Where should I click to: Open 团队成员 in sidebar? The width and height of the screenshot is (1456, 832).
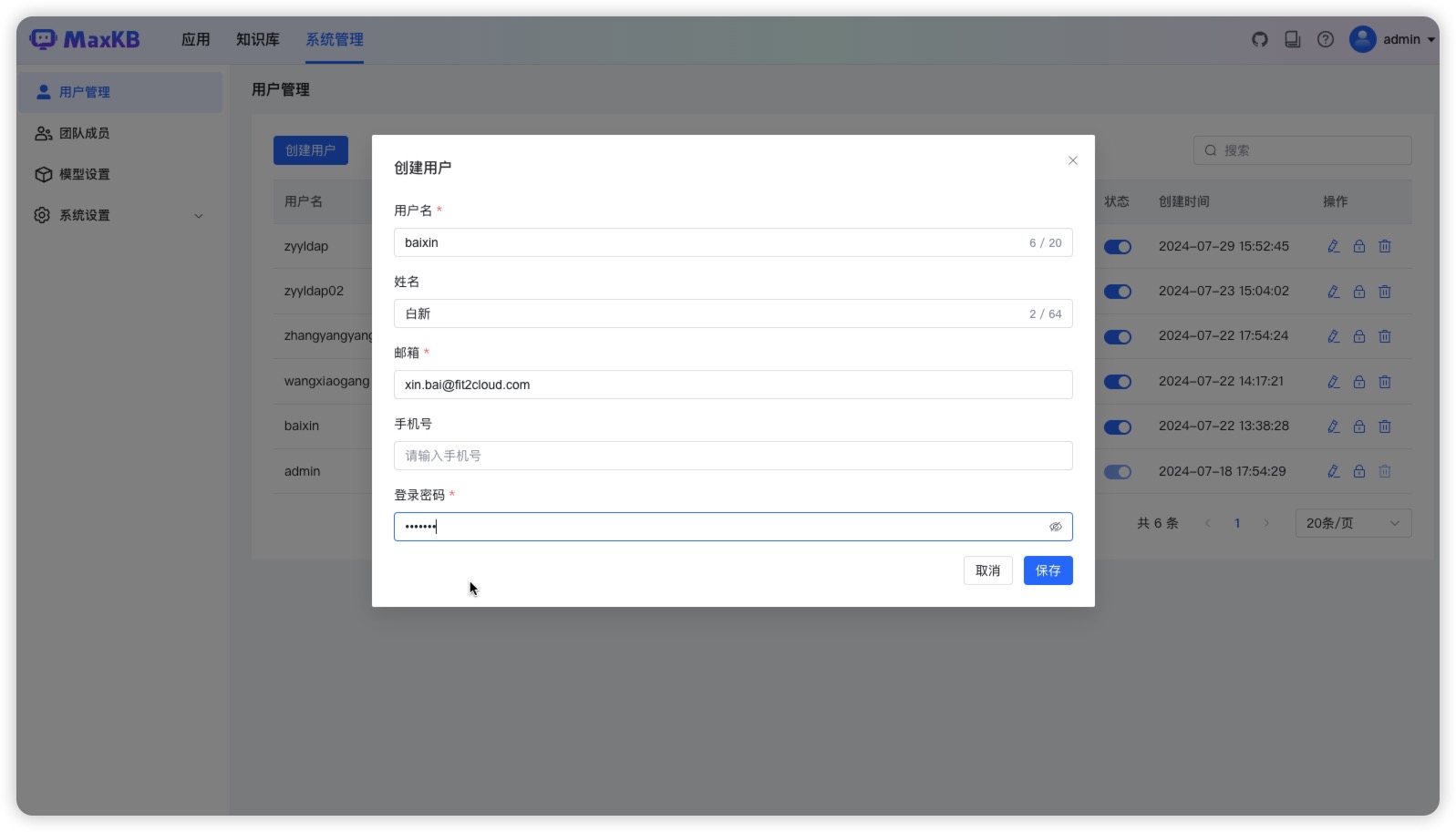[119, 133]
